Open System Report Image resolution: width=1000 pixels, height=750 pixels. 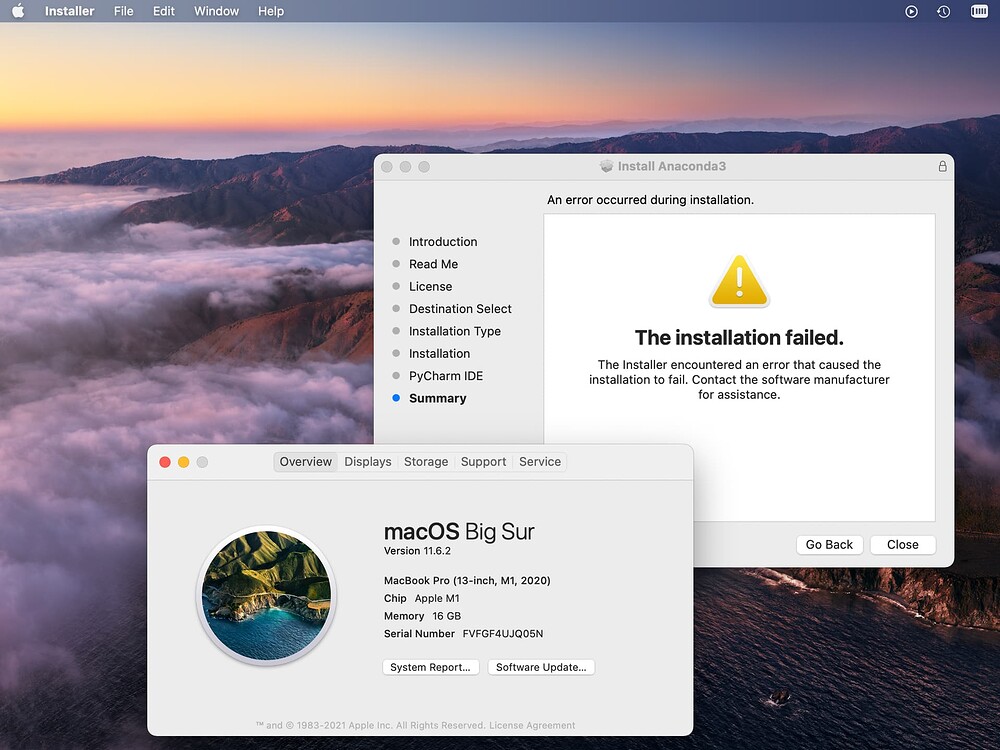tap(430, 667)
